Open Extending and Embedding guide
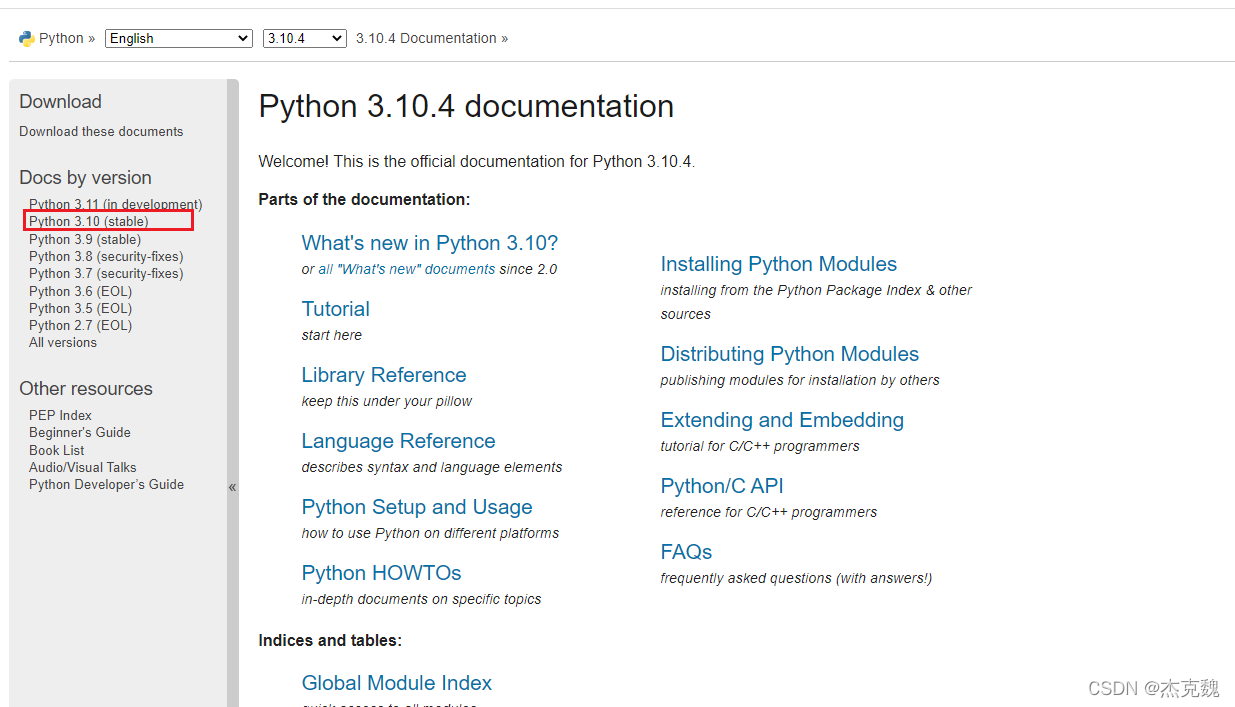Screen dimensions: 1235x707 (782, 420)
